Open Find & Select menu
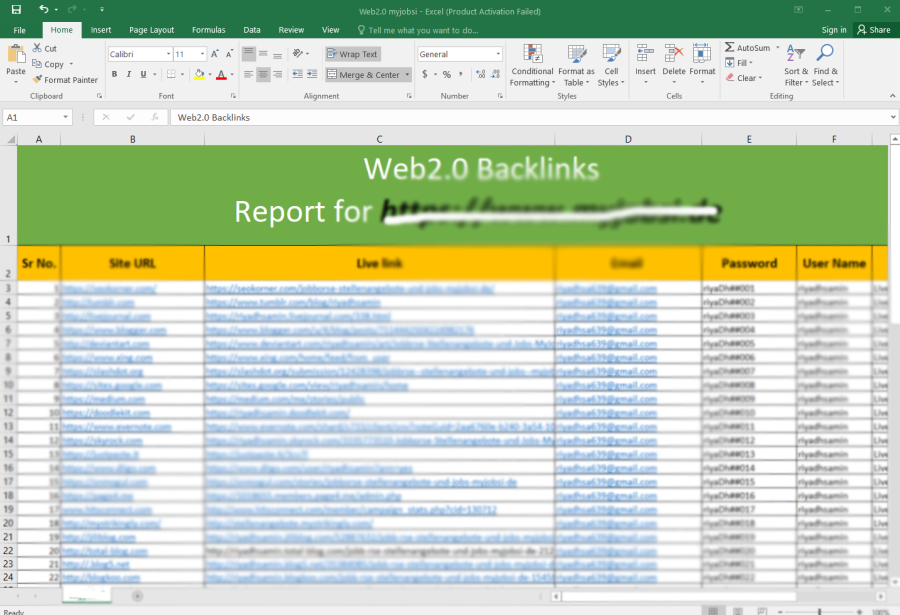This screenshot has height=615, width=900. click(x=825, y=65)
